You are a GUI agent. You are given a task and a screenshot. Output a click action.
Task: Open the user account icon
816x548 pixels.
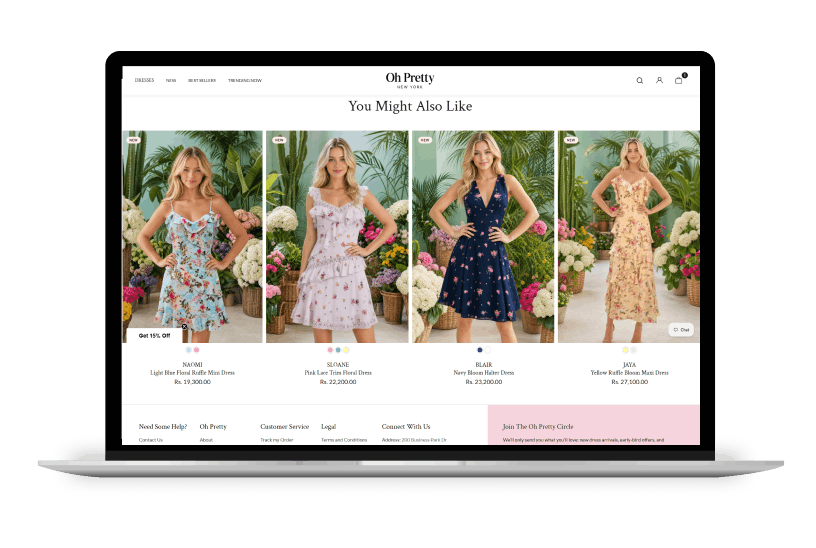tap(659, 81)
